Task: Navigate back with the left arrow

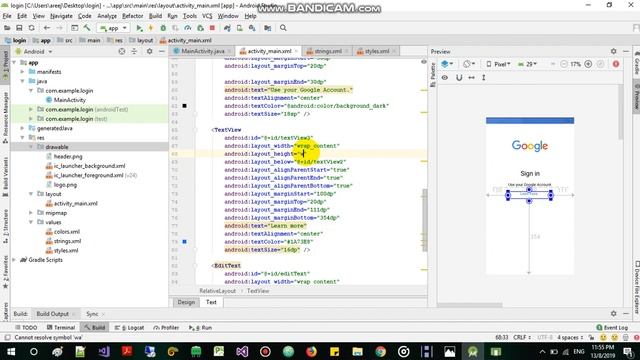Action: click(47, 28)
